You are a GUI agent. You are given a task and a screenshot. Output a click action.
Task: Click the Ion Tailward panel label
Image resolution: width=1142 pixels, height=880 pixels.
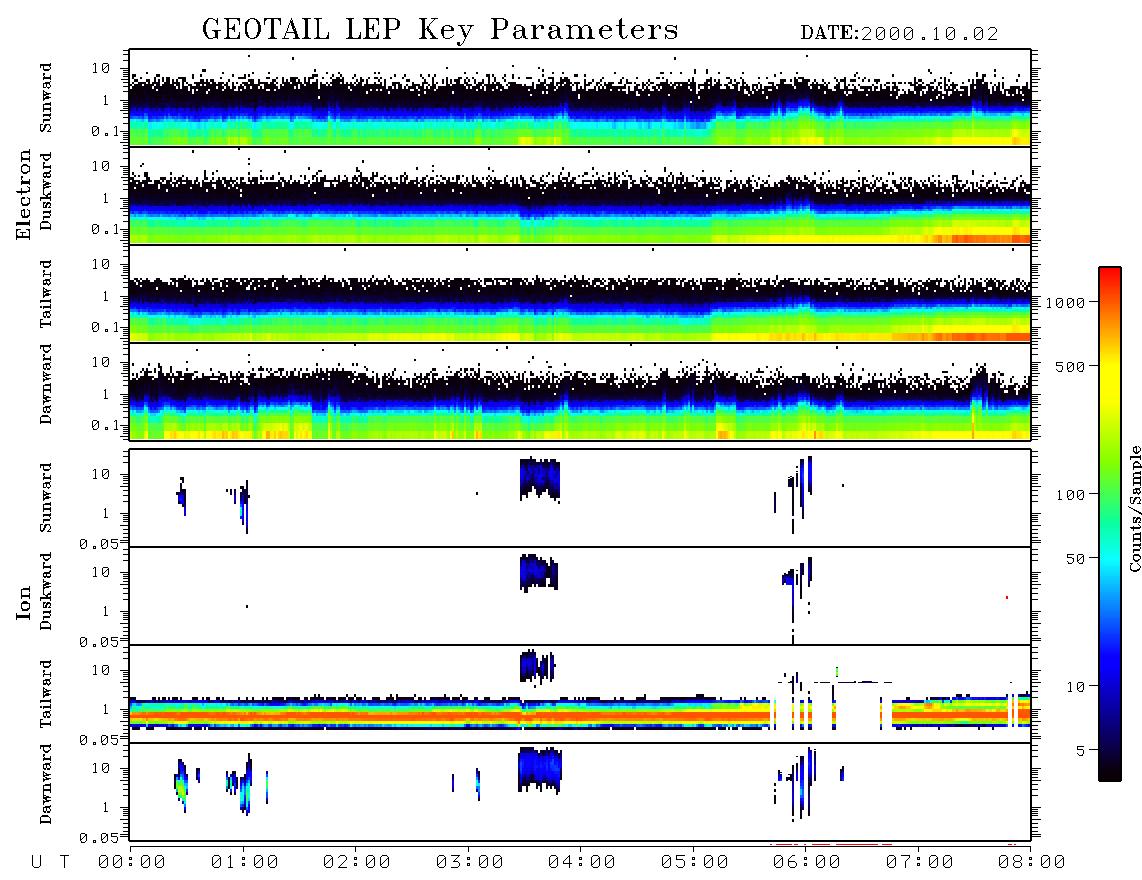click(46, 694)
